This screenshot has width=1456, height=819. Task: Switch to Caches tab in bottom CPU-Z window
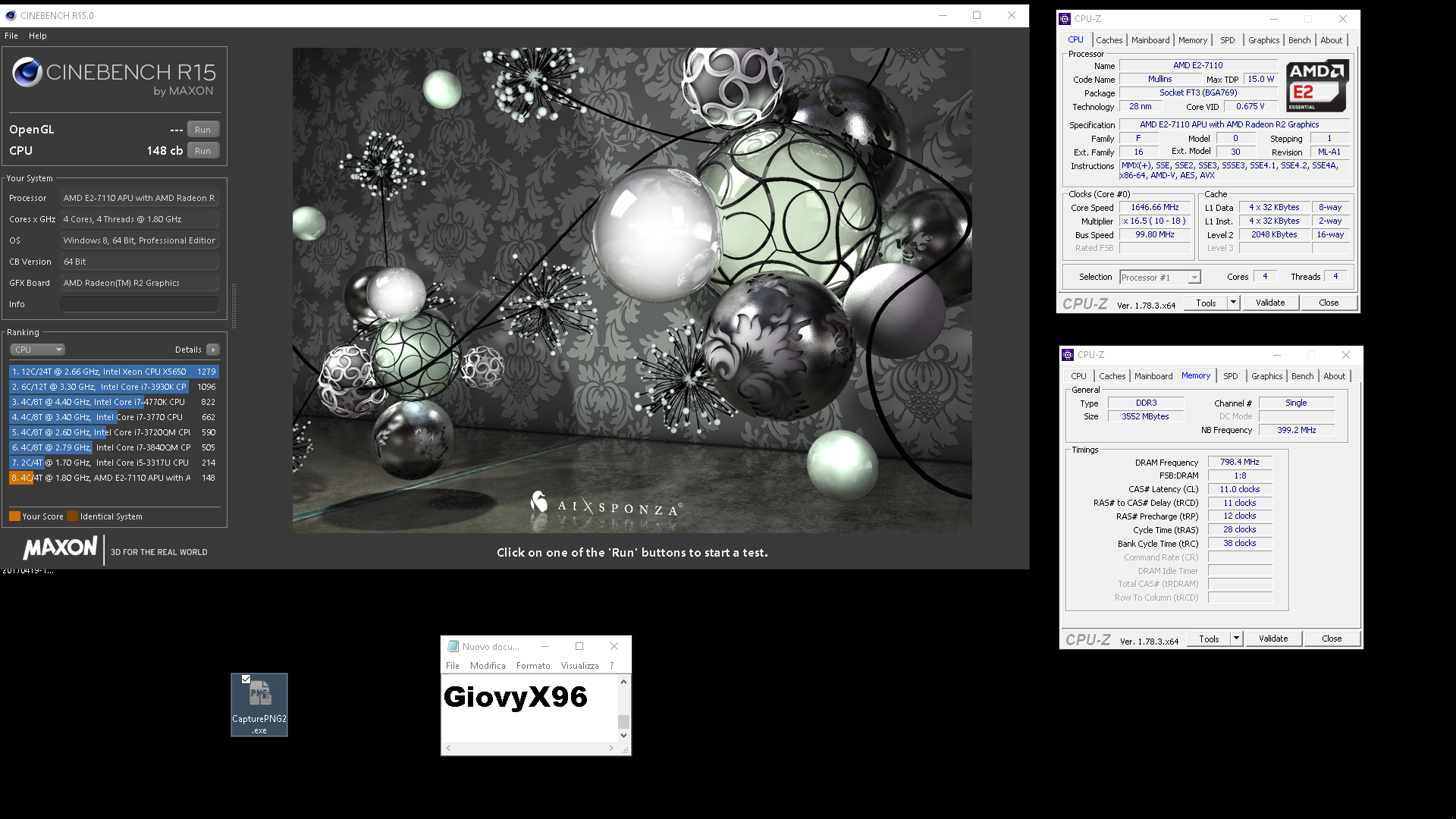click(1112, 376)
